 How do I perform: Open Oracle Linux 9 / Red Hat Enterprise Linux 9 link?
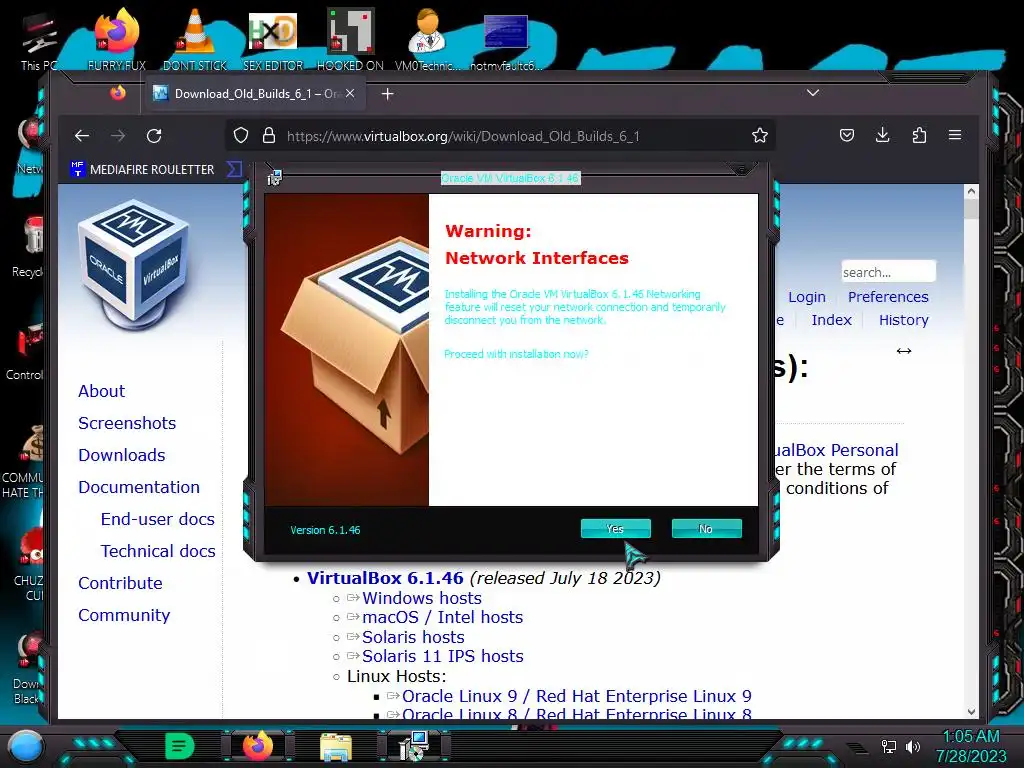(x=577, y=696)
